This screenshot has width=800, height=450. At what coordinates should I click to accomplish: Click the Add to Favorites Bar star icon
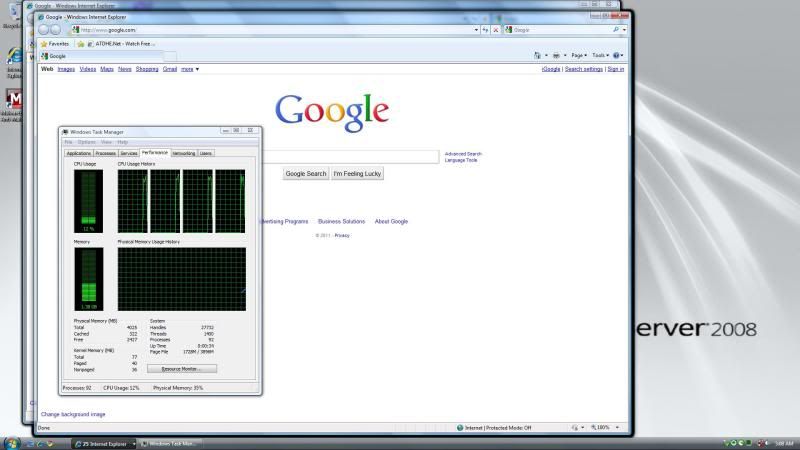(x=81, y=44)
